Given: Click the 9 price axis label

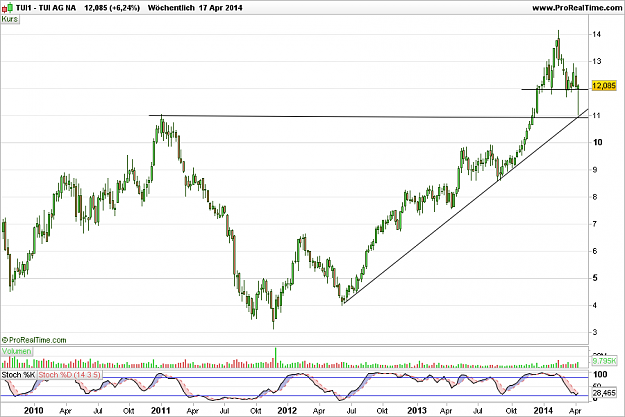Looking at the screenshot, I should [x=595, y=170].
